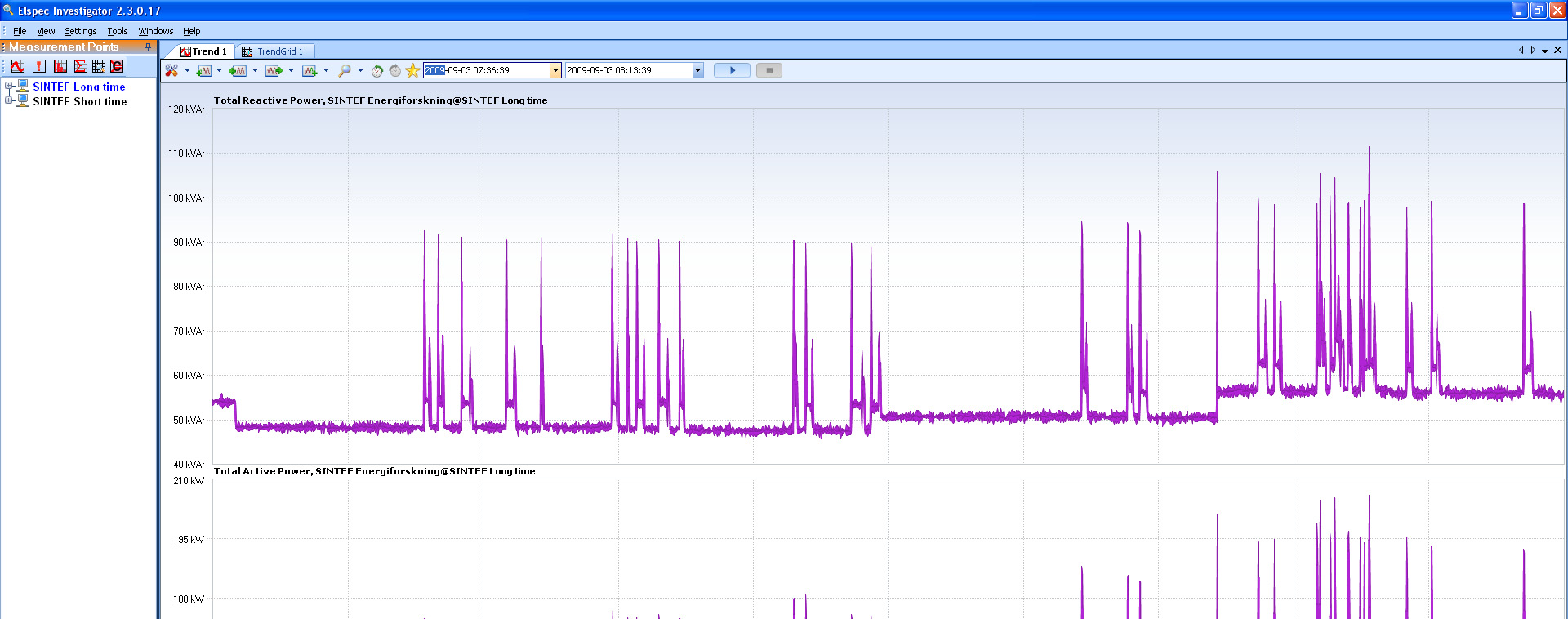Click the red sigma summary icon

[80, 66]
